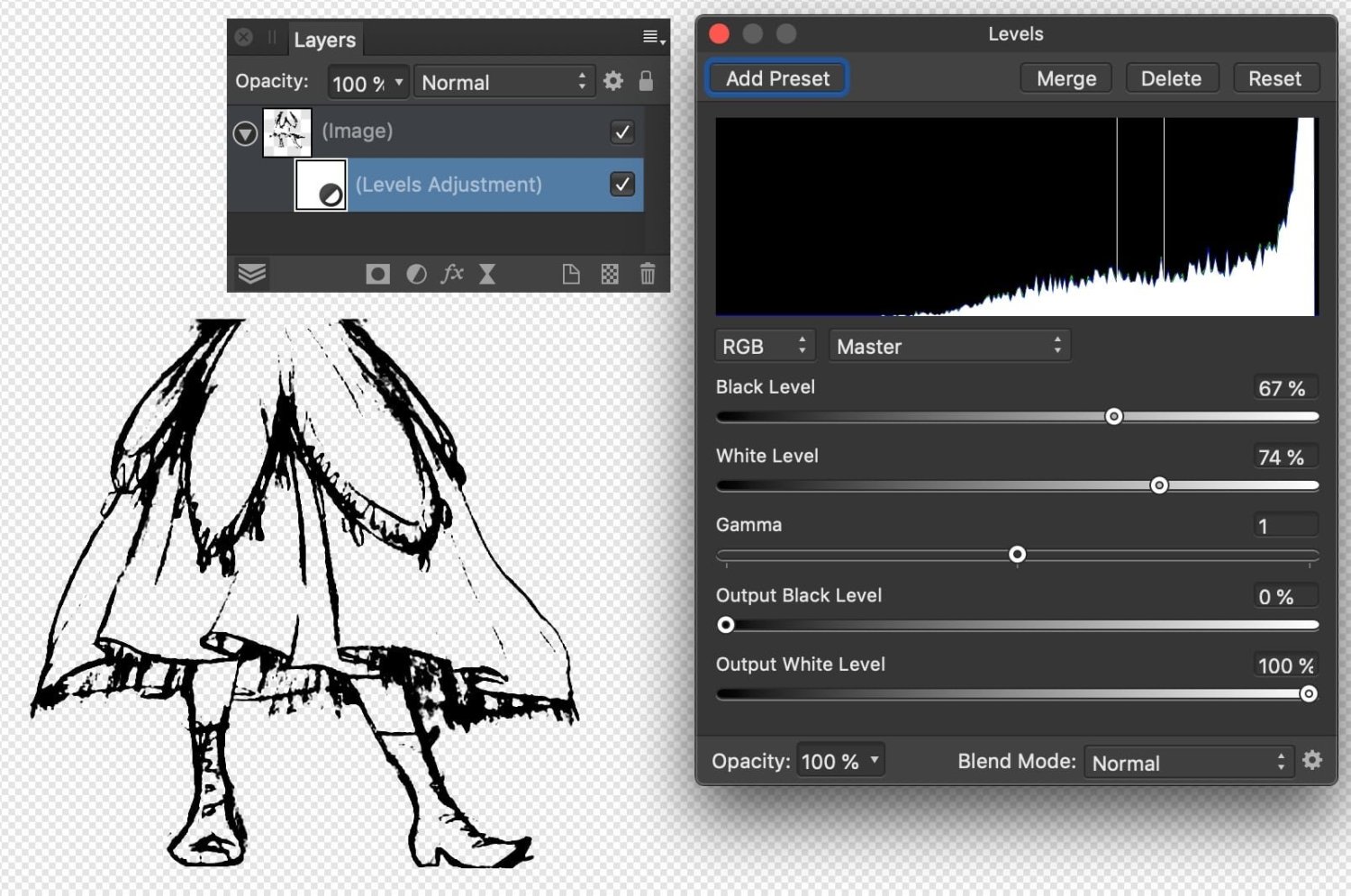This screenshot has height=896, width=1351.
Task: Click the hourglass live filters icon
Action: [487, 274]
